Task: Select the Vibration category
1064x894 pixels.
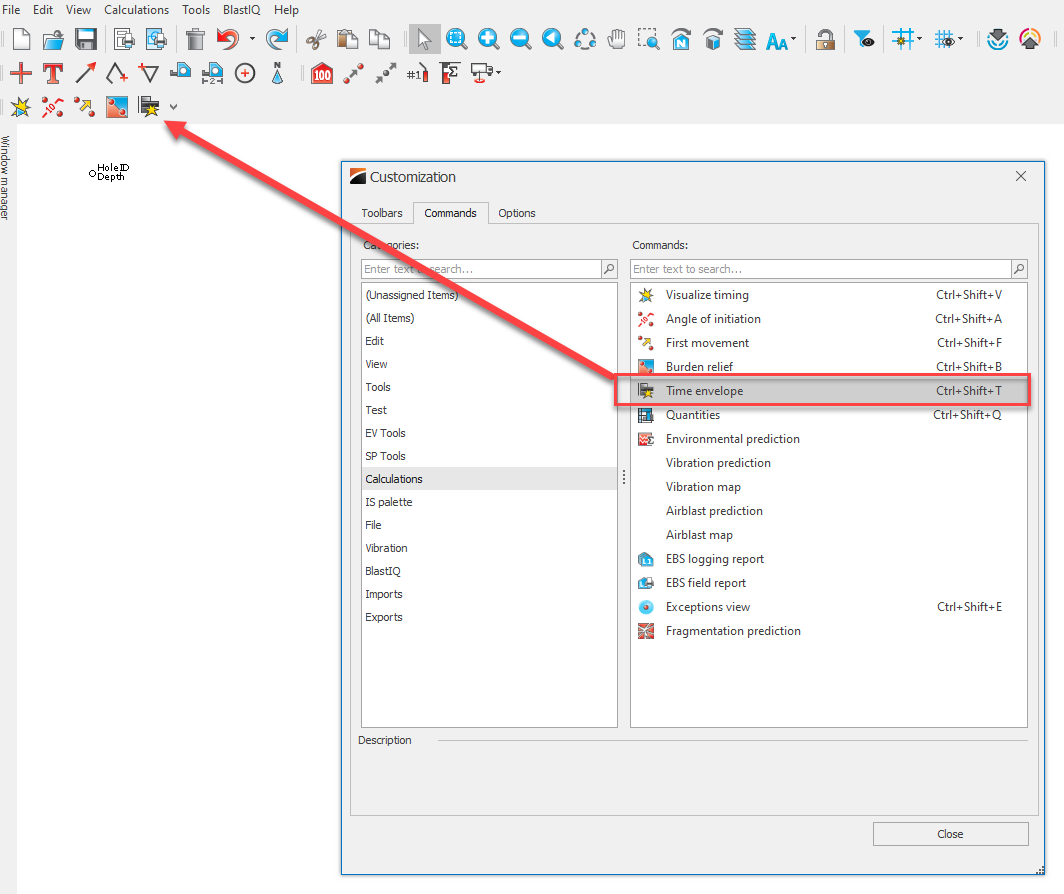Action: point(489,548)
